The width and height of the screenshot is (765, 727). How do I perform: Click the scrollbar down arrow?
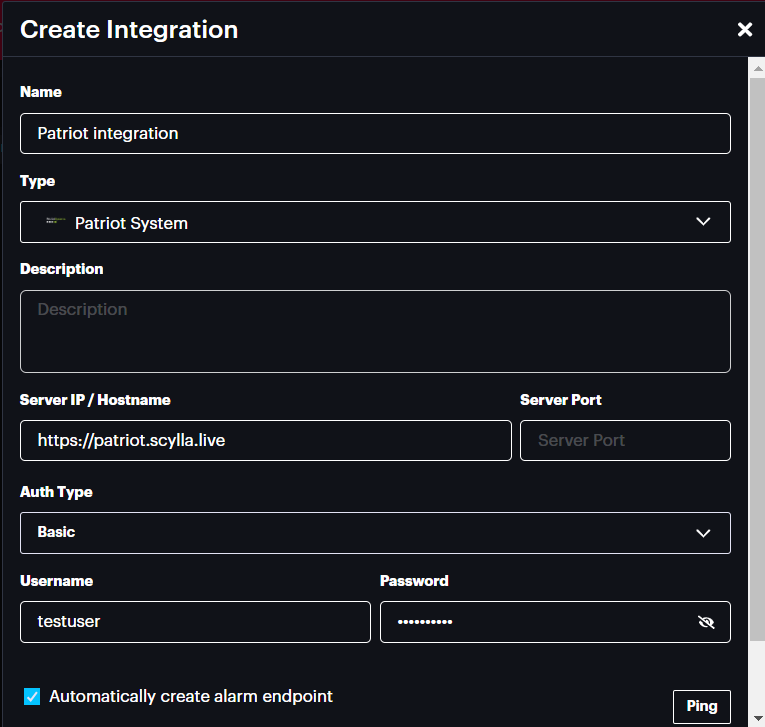click(x=757, y=718)
